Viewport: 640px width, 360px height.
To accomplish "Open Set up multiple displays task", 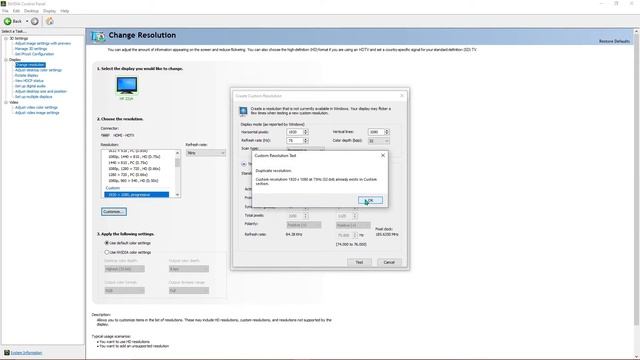I will 33,97.
